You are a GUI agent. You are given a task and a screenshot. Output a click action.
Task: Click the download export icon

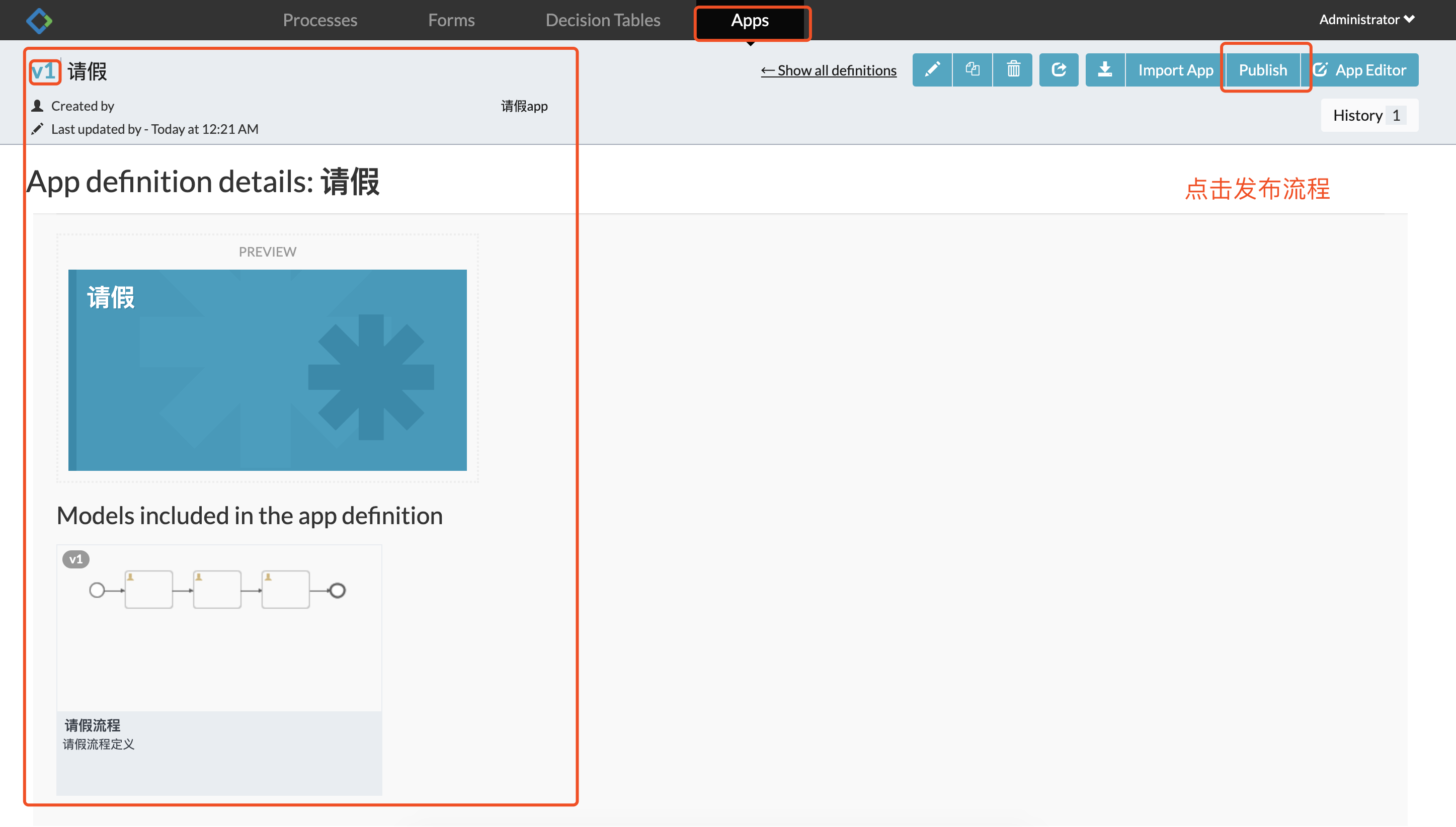click(x=1105, y=70)
